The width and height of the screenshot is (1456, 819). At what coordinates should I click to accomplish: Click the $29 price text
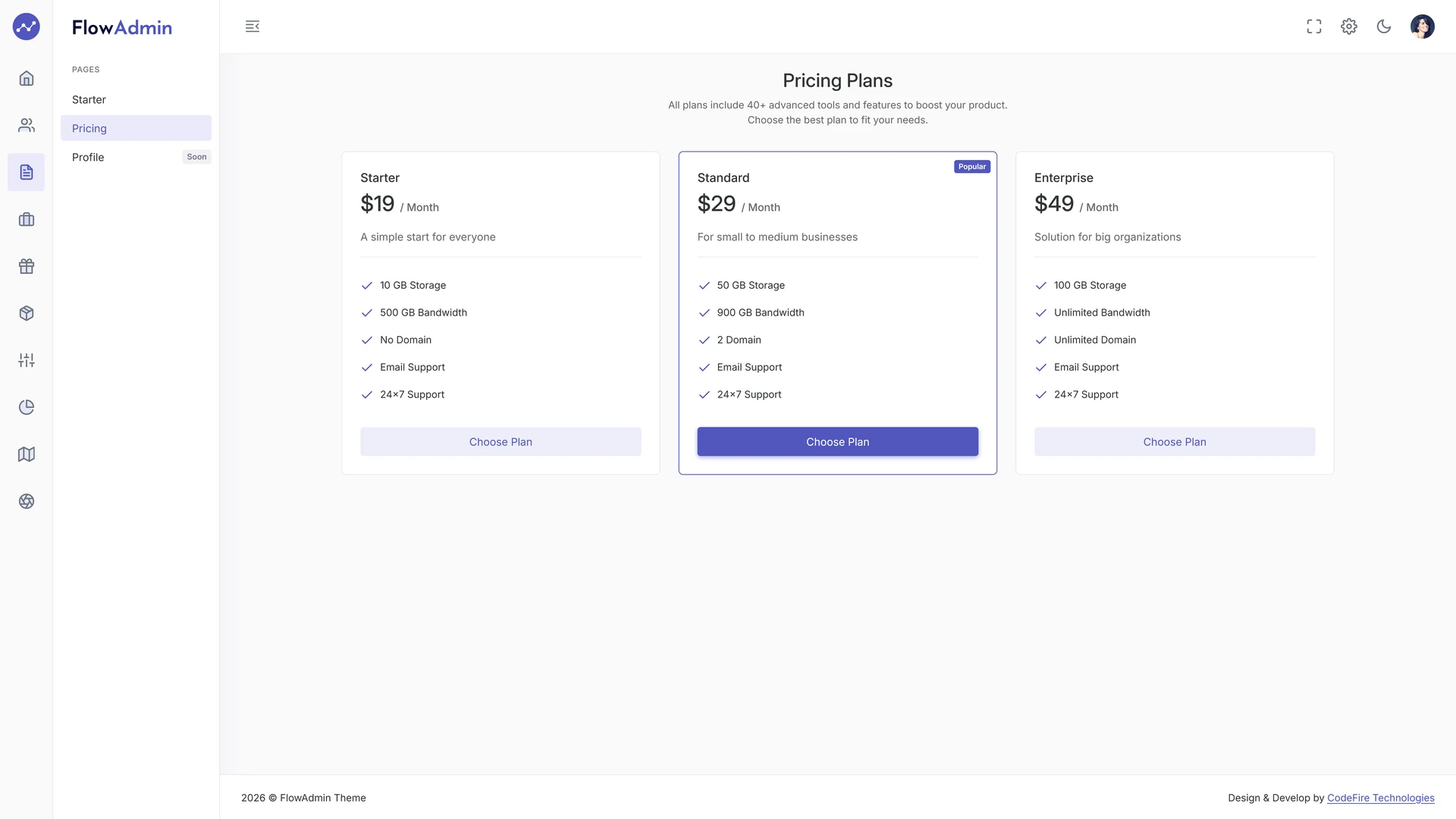717,204
